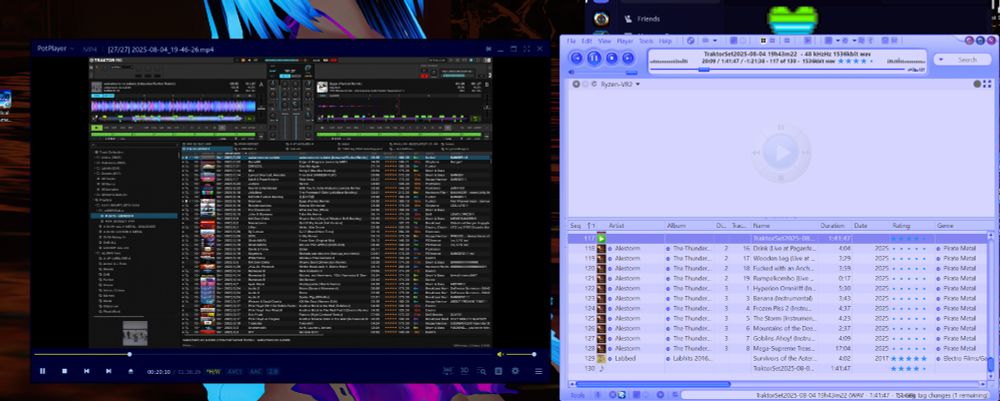Open the Player menu in music player
The width and height of the screenshot is (1000, 401).
(625, 41)
